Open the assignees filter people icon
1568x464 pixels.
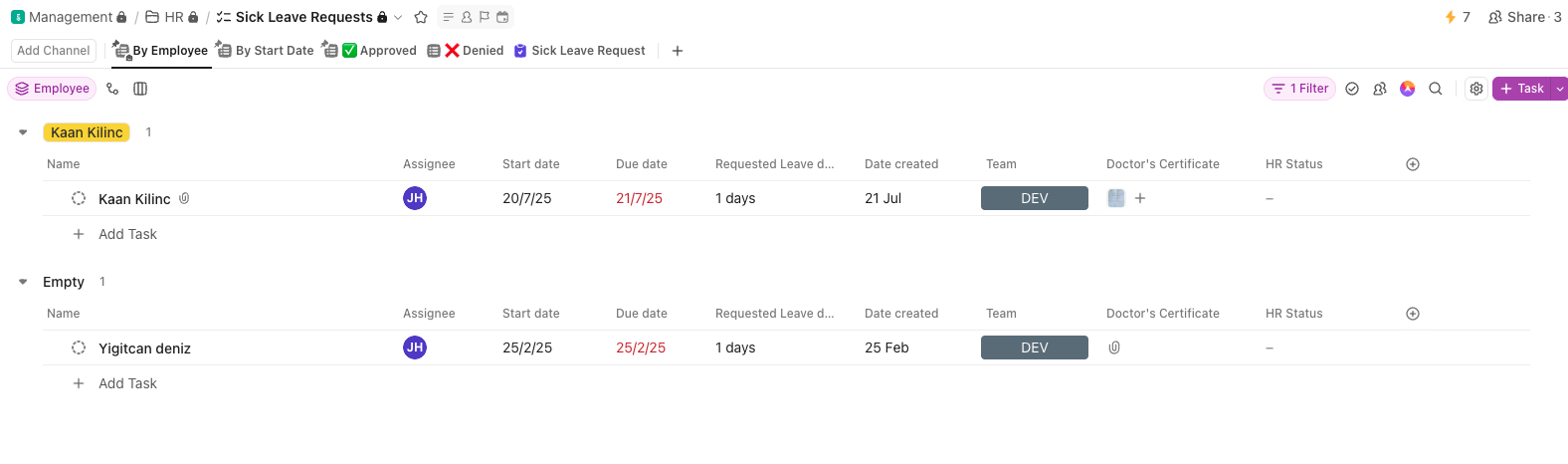(1380, 89)
